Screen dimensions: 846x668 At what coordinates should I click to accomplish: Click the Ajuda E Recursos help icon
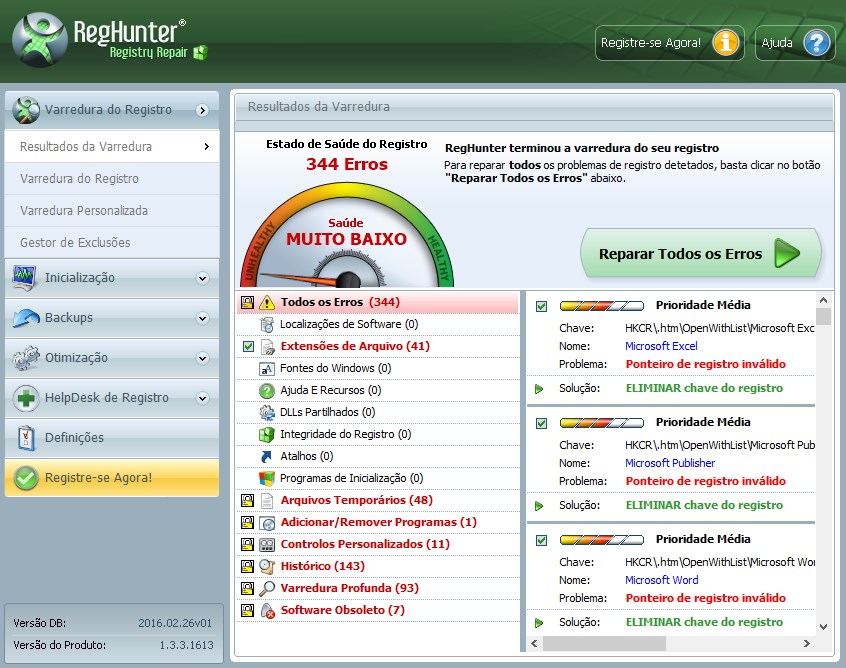tap(267, 391)
